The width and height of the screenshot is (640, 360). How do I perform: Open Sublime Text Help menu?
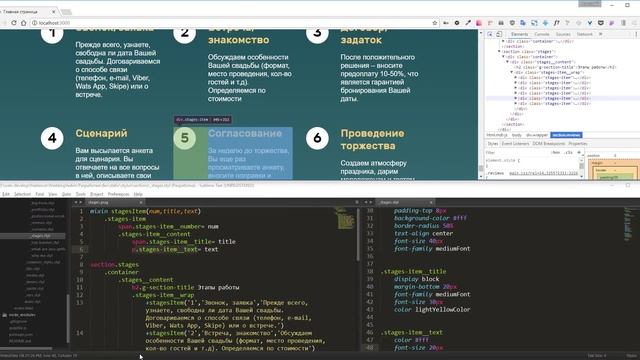(138, 194)
